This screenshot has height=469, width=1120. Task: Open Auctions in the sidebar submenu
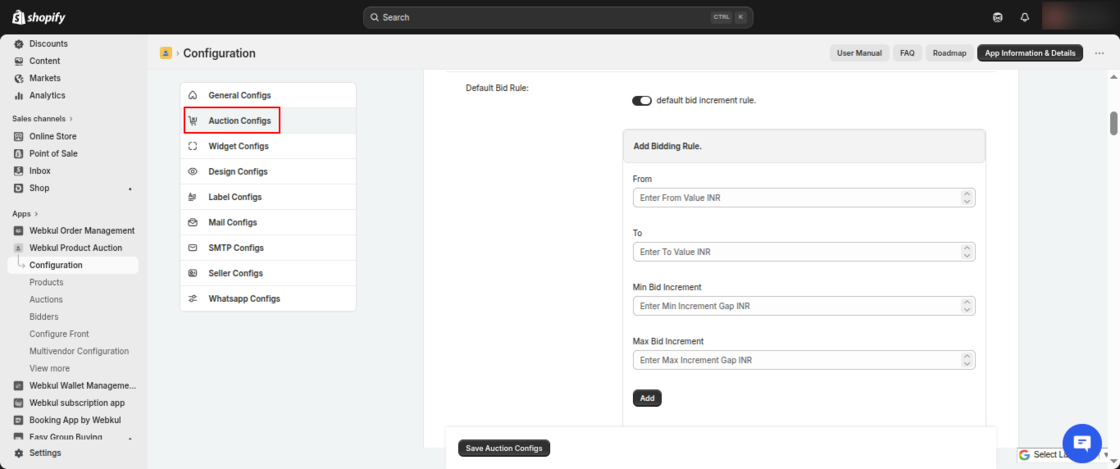46,299
